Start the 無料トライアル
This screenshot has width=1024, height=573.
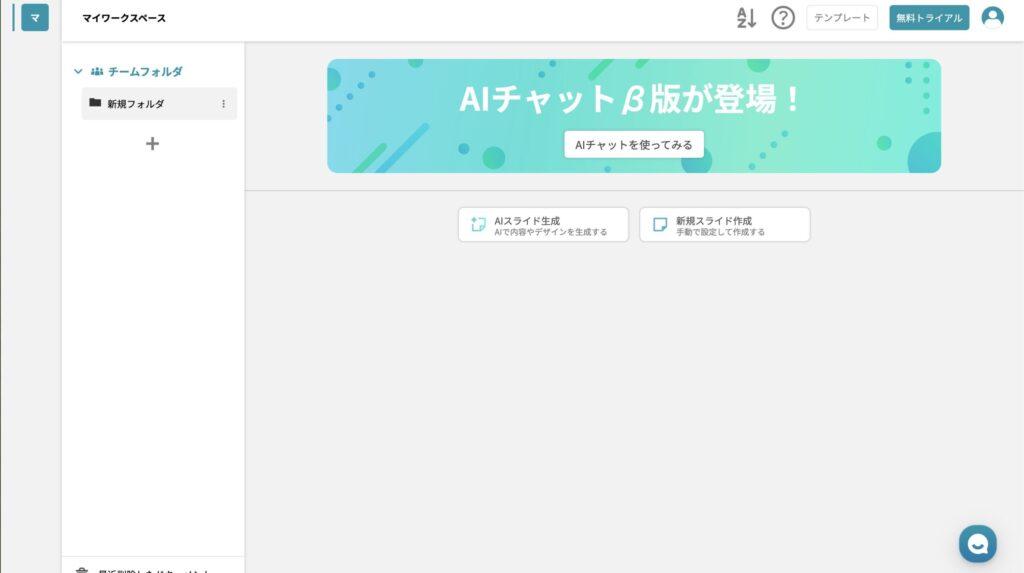(x=929, y=18)
